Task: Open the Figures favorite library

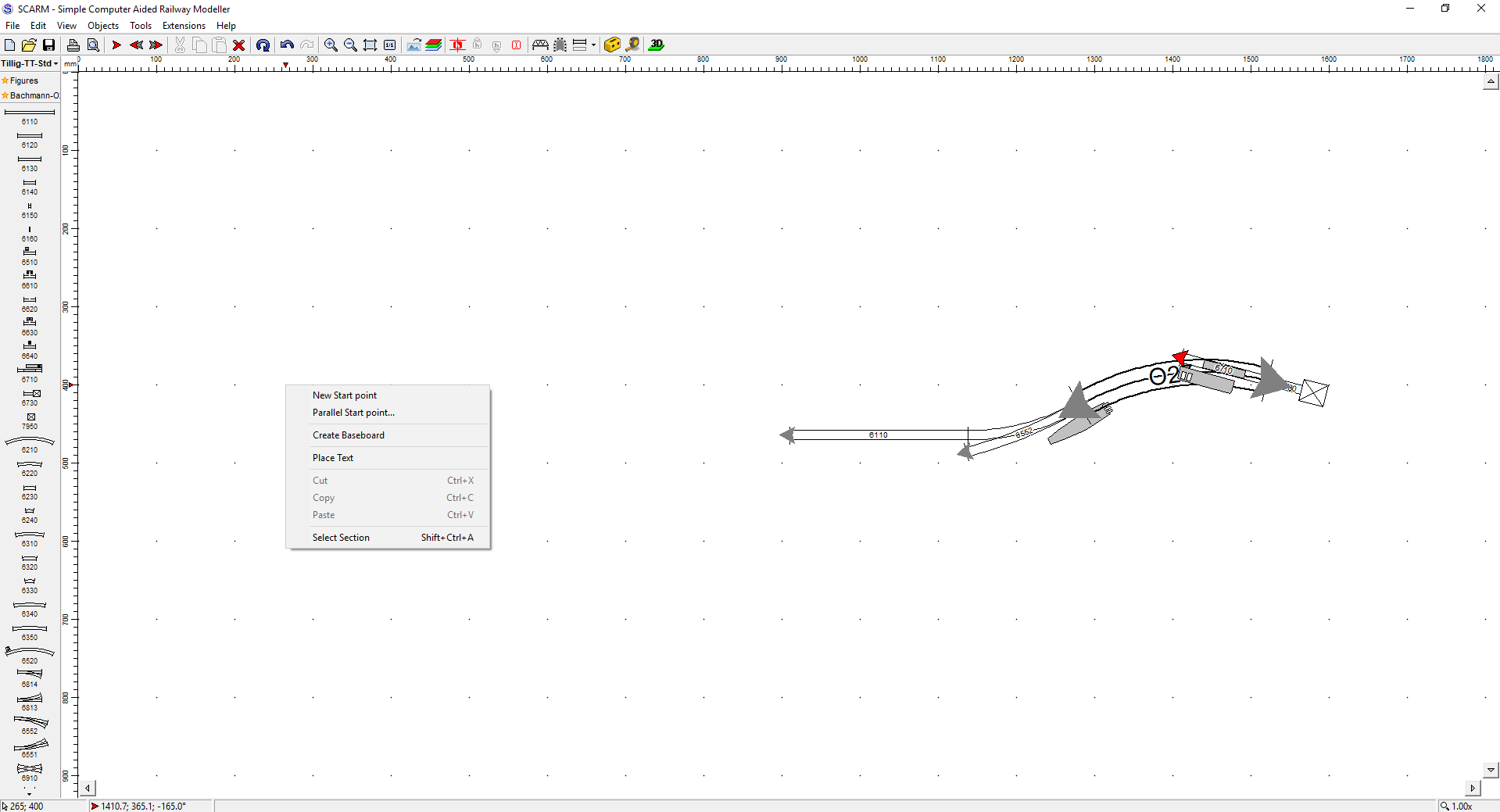Action: (x=20, y=80)
